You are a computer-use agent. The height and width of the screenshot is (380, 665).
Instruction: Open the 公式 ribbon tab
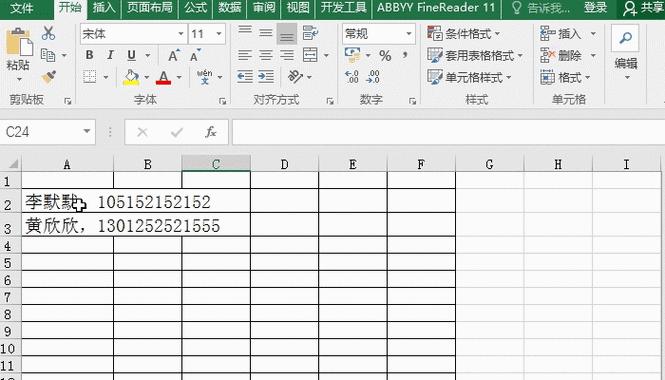pyautogui.click(x=196, y=8)
